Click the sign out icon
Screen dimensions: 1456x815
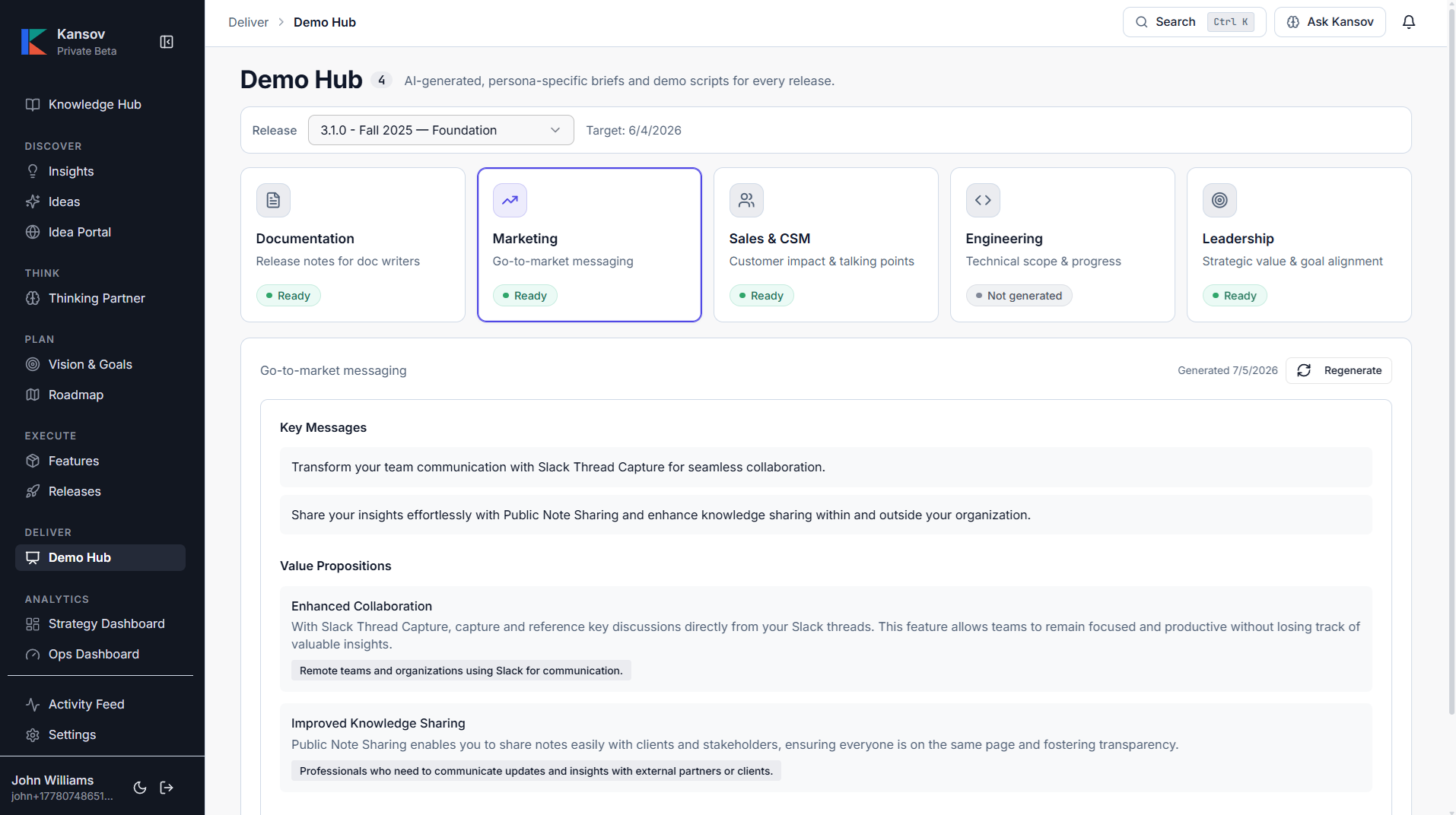[167, 788]
